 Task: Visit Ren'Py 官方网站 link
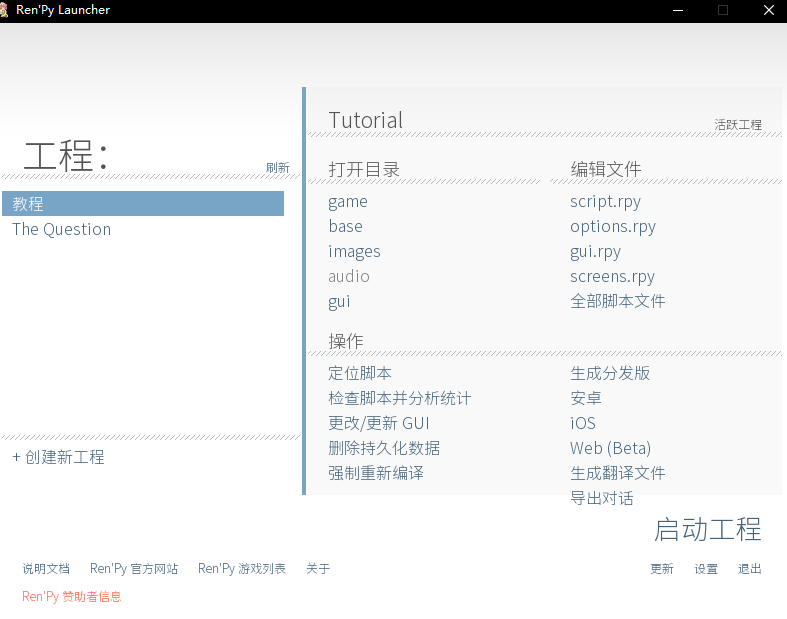[134, 569]
